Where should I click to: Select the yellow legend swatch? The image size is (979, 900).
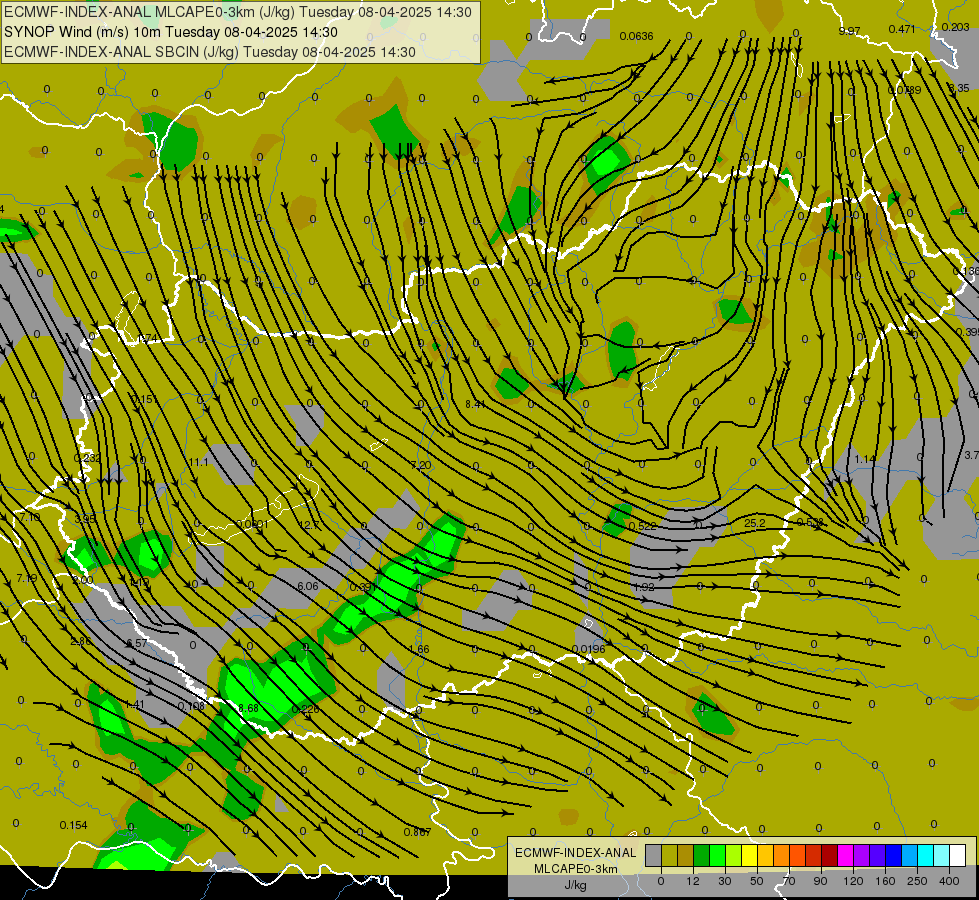click(x=749, y=855)
